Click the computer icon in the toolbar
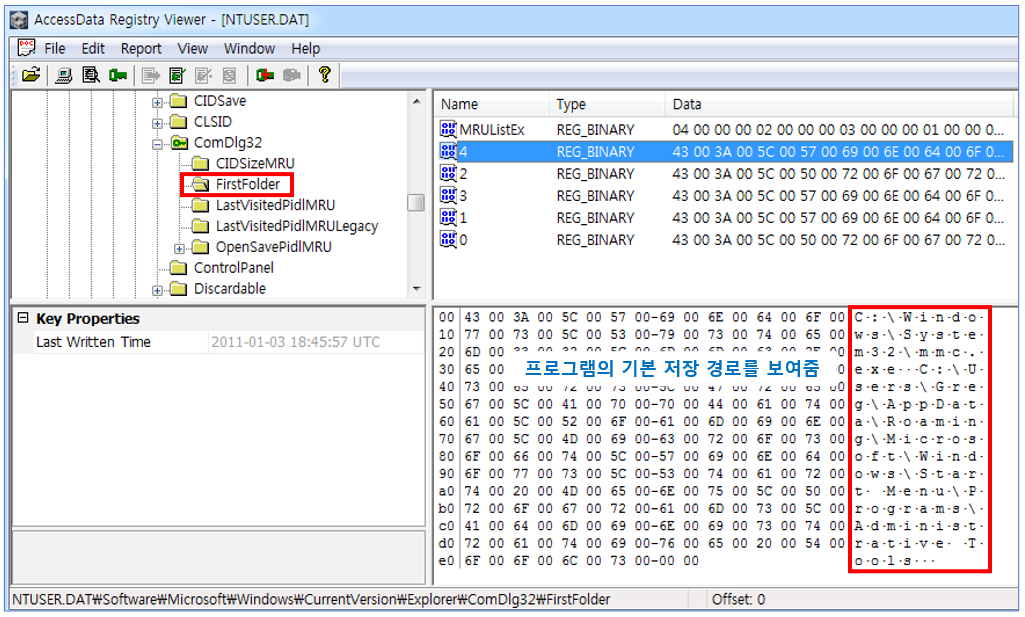 63,75
